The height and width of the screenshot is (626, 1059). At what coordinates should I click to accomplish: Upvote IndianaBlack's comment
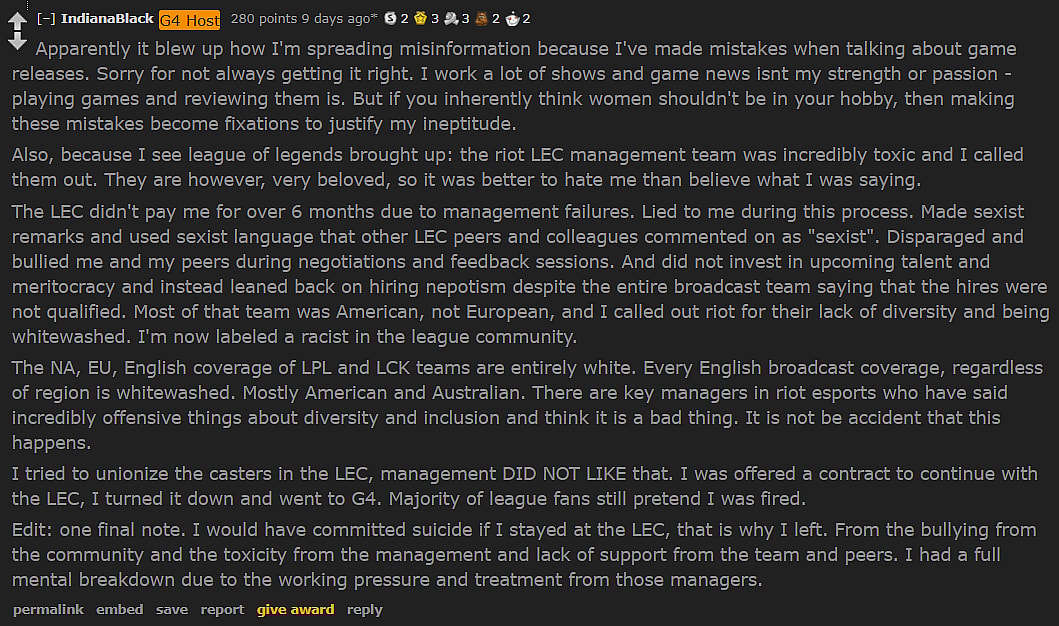pos(17,21)
